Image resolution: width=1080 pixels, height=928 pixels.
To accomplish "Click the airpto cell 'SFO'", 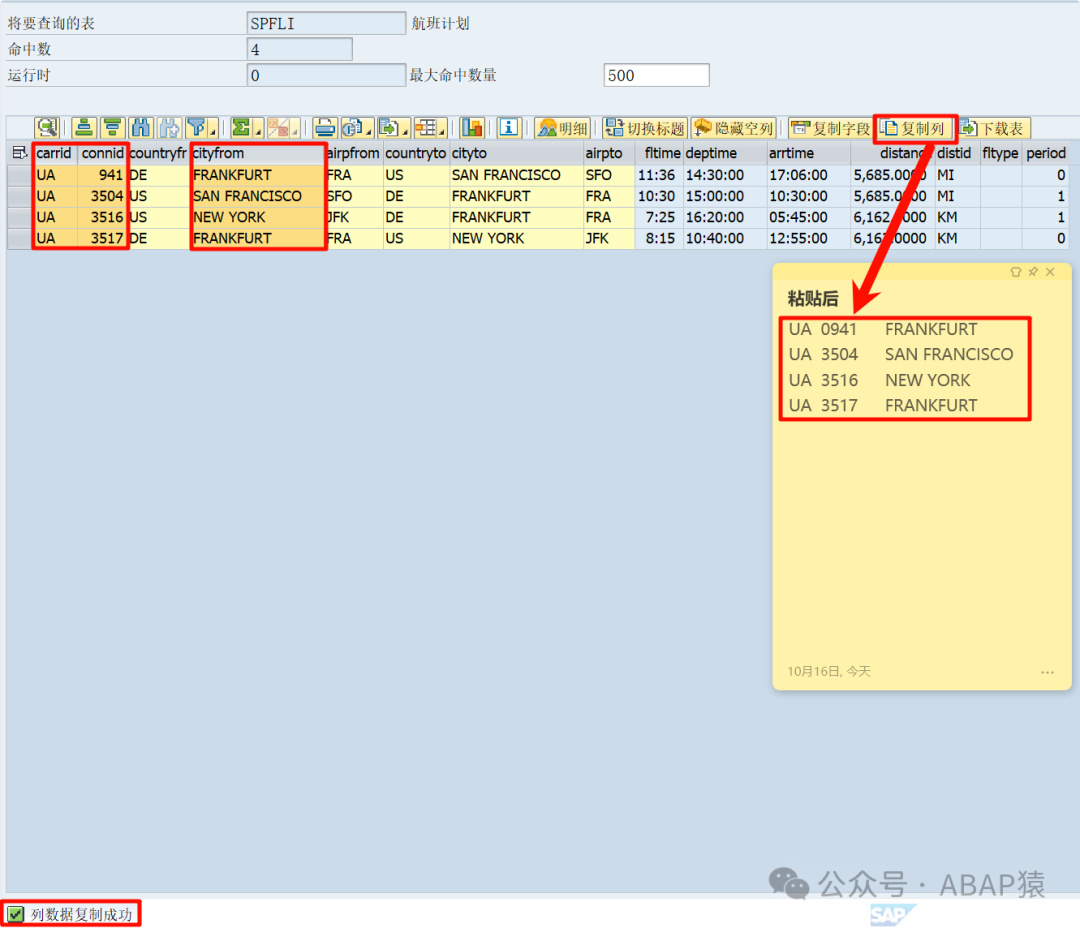I will point(608,175).
